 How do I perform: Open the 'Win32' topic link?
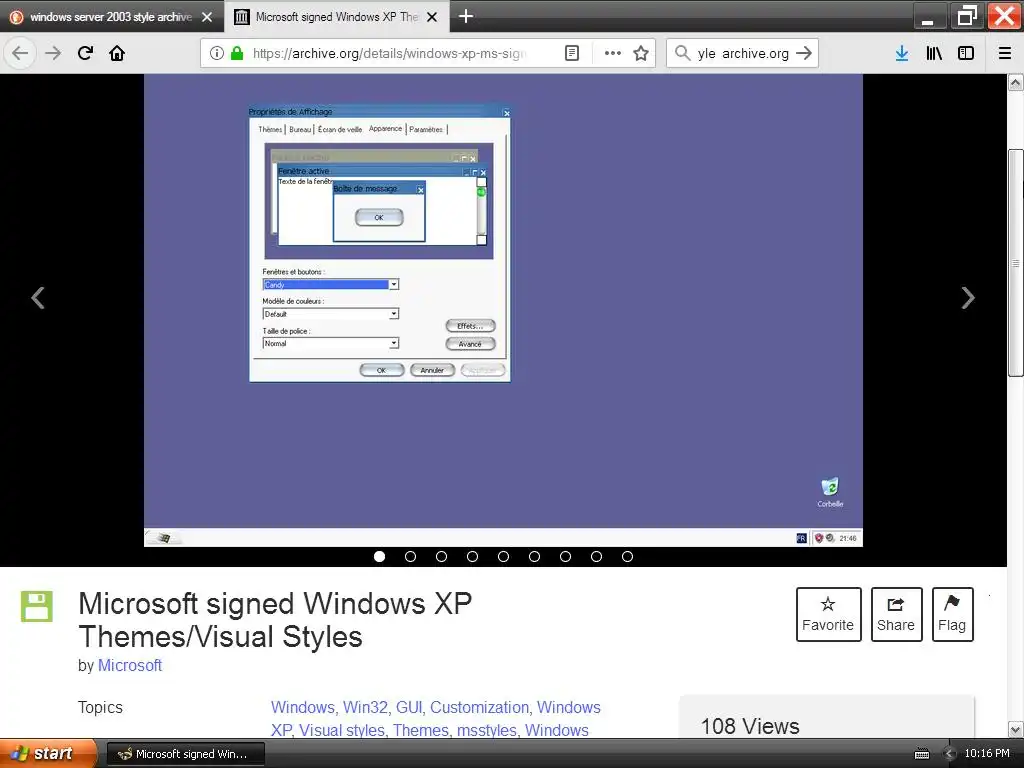click(x=365, y=707)
